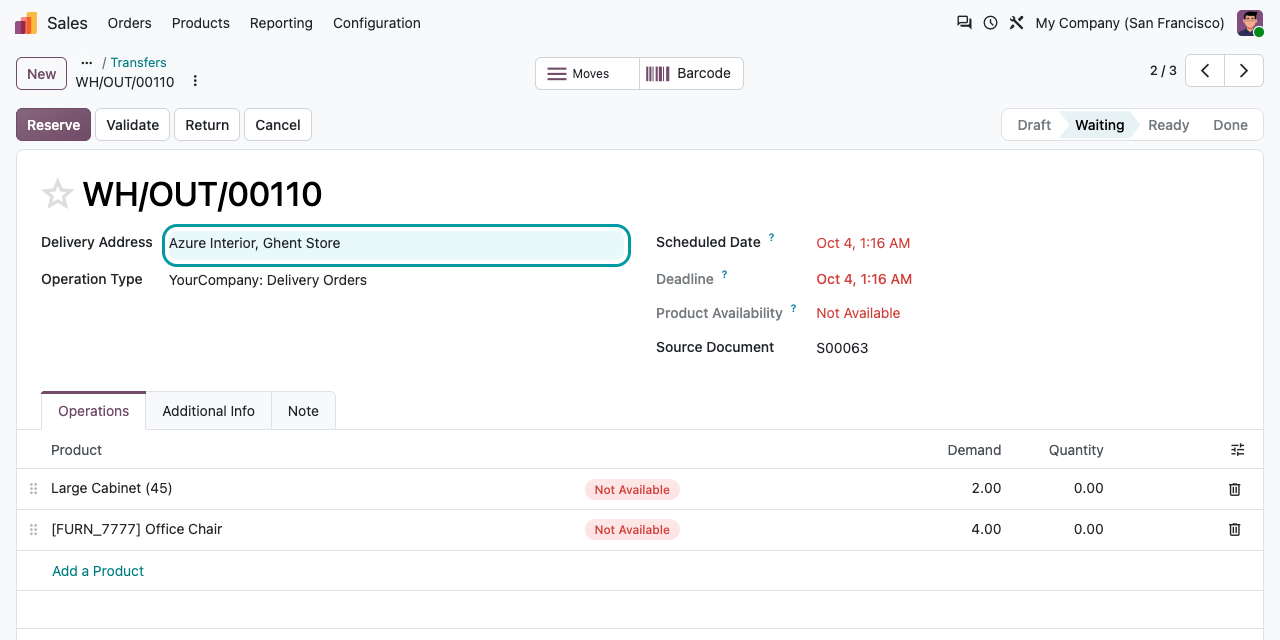Open the activities clock icon
1280x640 pixels.
coord(990,22)
